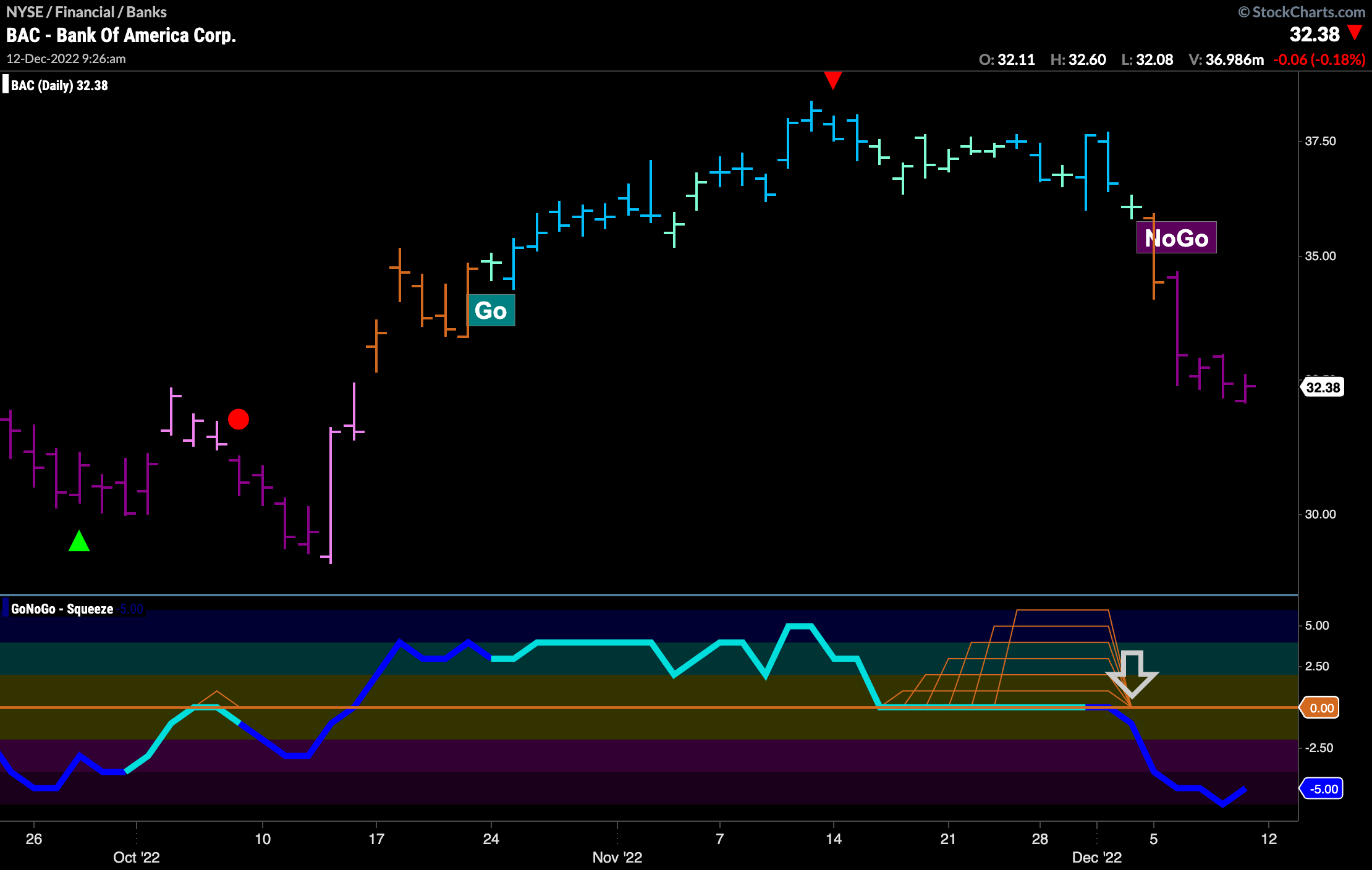Click the 12 date axis label

1269,838
